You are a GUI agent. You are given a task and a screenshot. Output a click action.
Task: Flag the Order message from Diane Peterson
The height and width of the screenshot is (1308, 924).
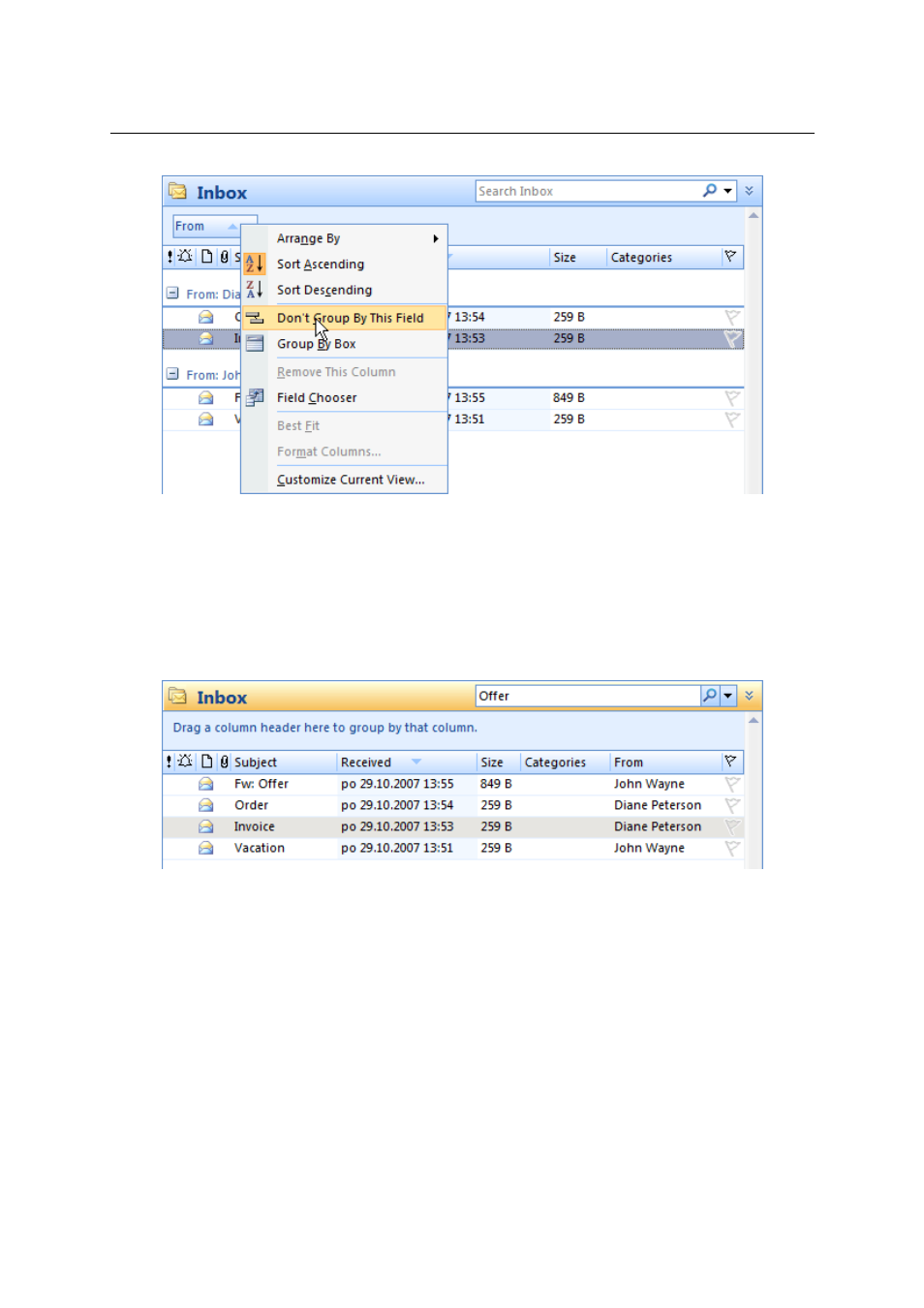(x=732, y=805)
